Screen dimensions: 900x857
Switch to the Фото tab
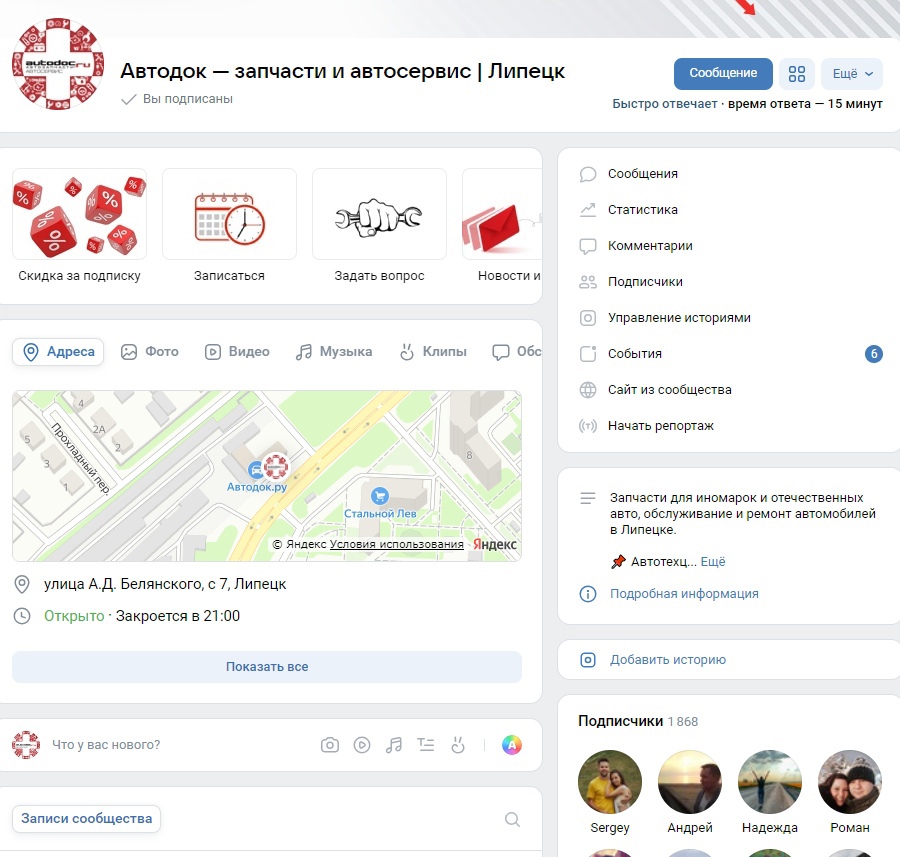150,351
